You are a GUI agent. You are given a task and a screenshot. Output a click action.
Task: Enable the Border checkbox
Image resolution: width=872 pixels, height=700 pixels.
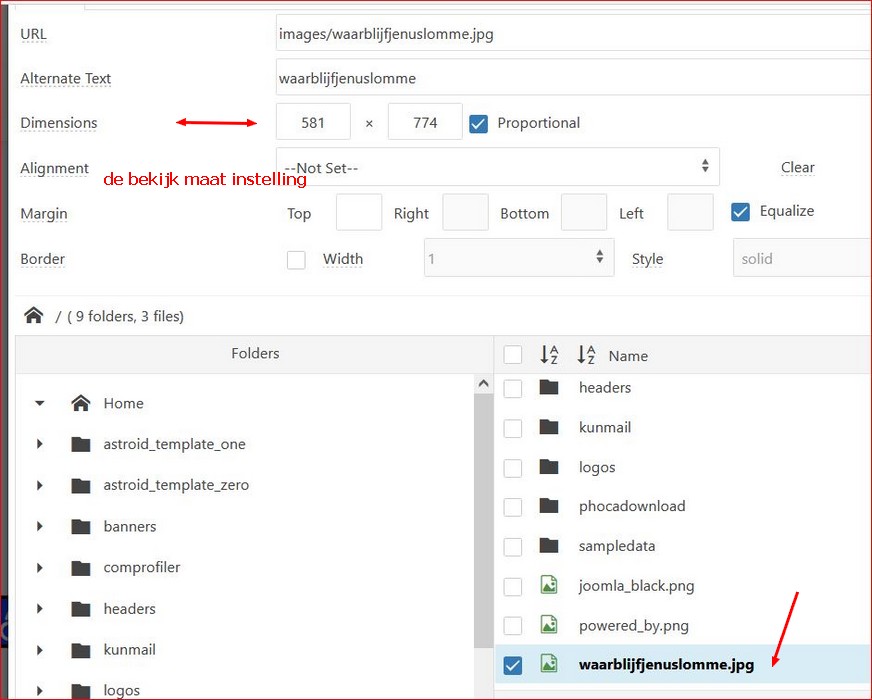(x=296, y=259)
